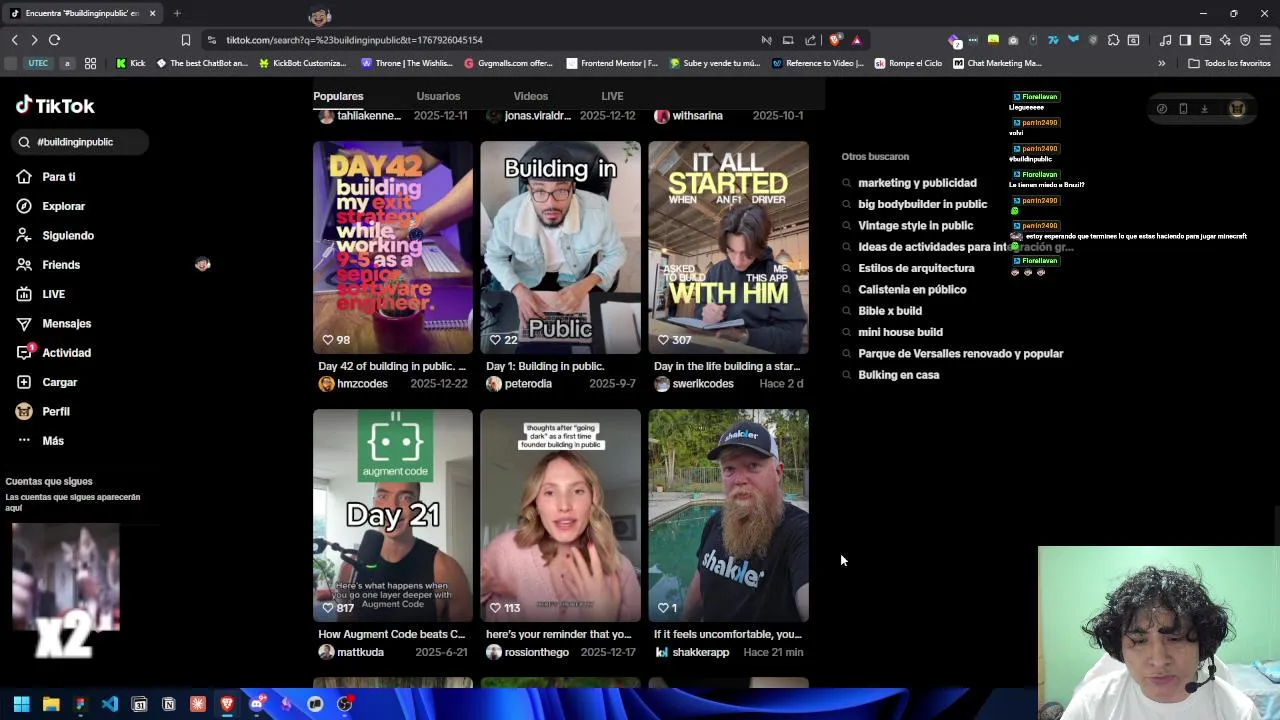Viewport: 1280px width, 720px height.
Task: Open File Explorer from taskbar
Action: (x=51, y=704)
